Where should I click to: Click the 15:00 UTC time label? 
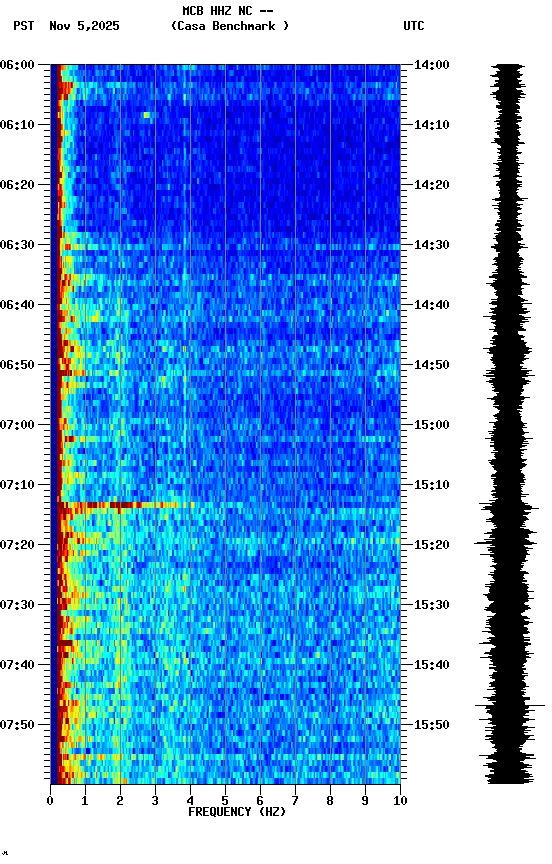coord(432,425)
